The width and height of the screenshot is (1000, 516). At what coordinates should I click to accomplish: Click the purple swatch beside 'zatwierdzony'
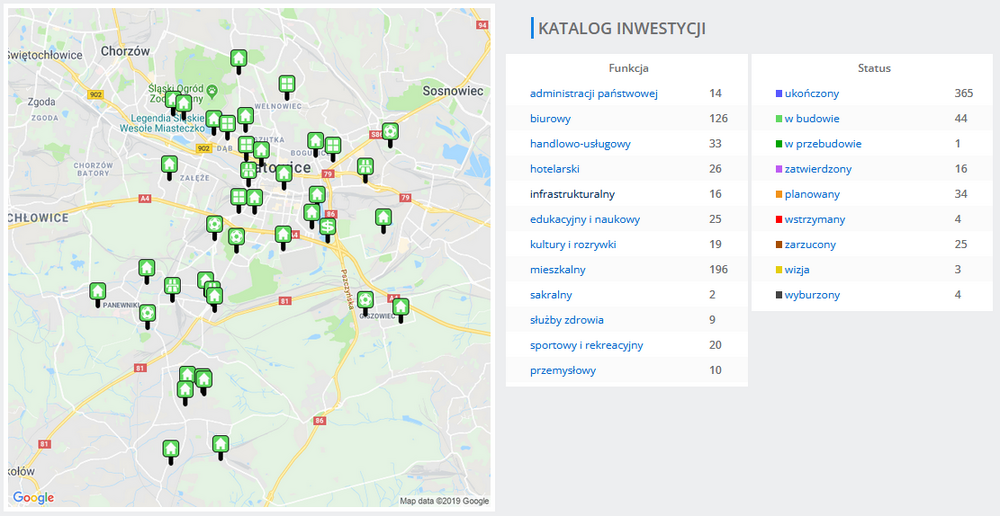point(779,169)
